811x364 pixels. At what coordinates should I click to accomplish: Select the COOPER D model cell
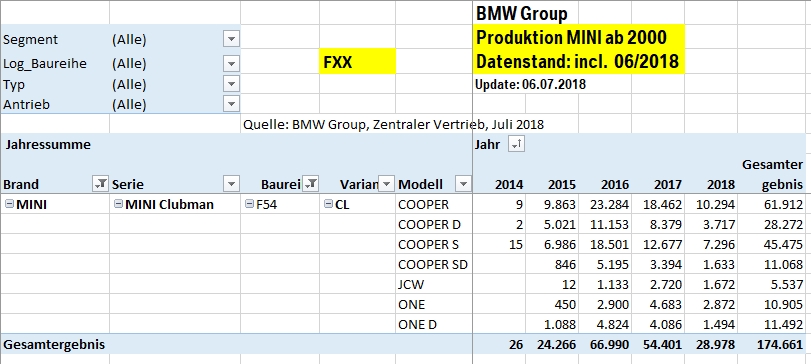pos(434,224)
